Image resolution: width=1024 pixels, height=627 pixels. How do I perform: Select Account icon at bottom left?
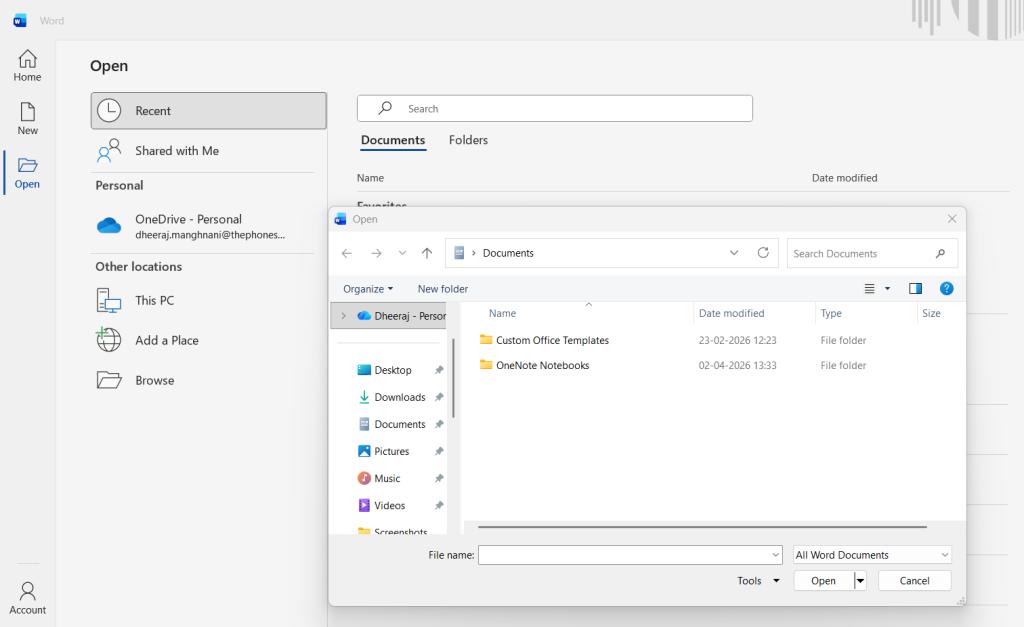pyautogui.click(x=27, y=591)
